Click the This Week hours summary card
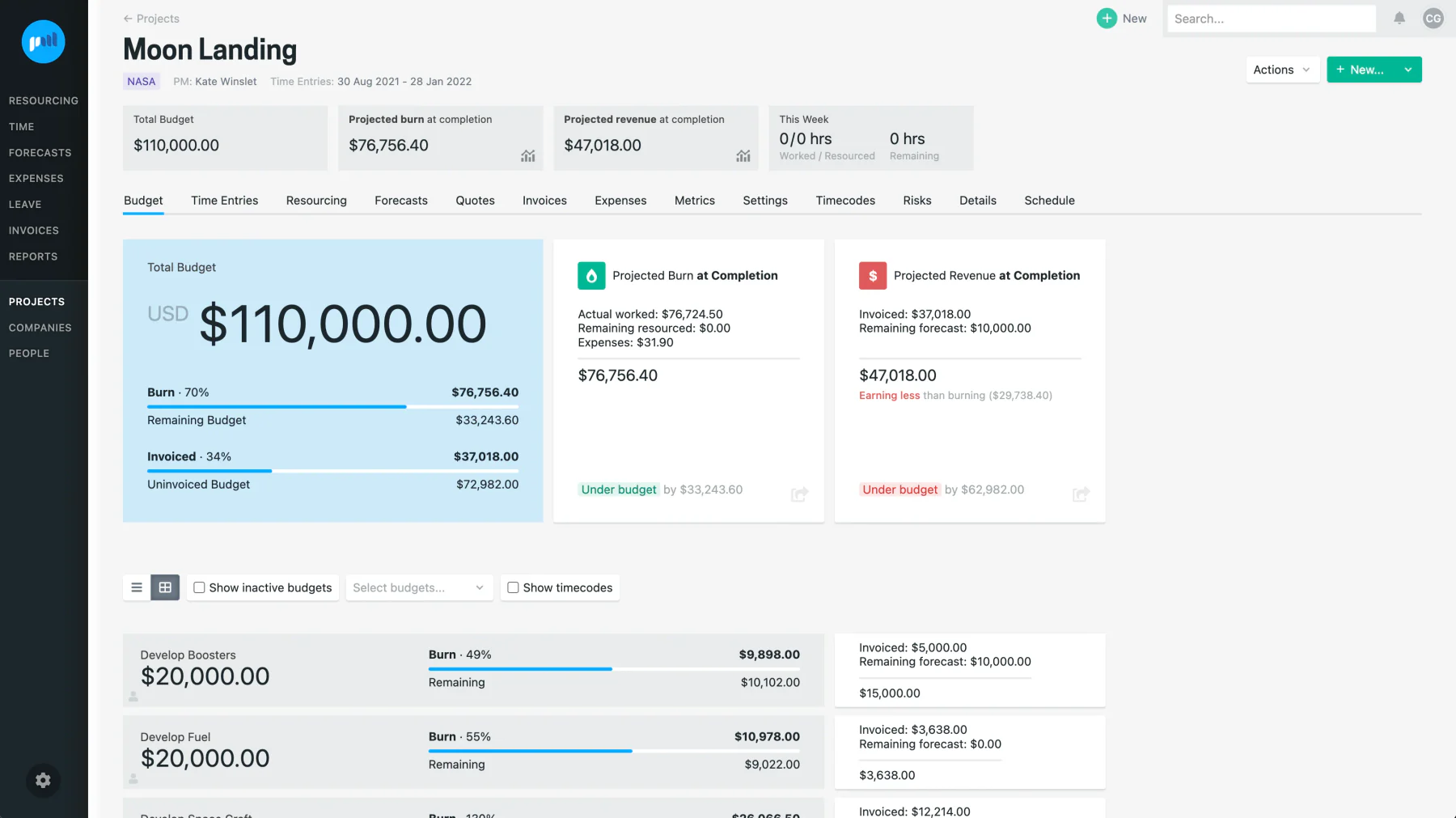Image resolution: width=1456 pixels, height=818 pixels. tap(871, 138)
